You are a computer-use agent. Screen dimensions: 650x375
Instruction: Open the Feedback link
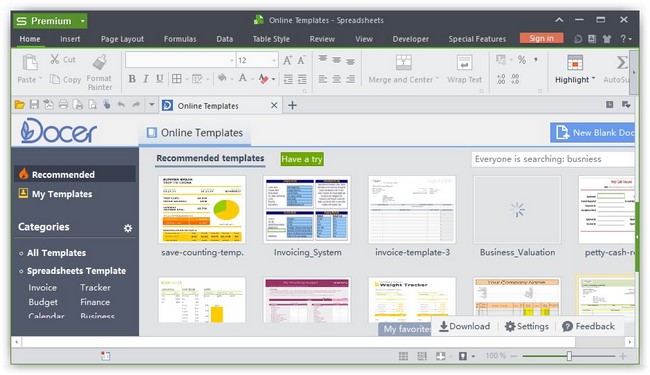588,327
